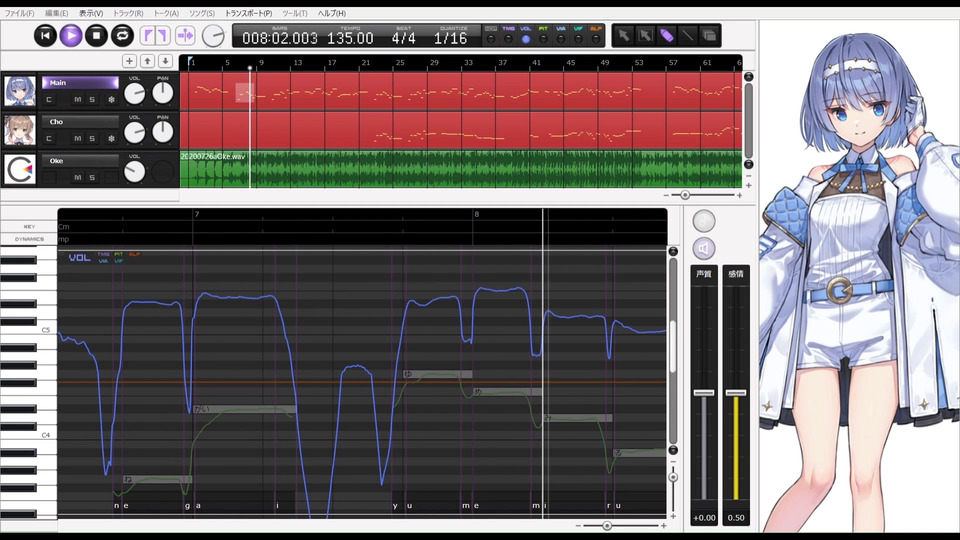
Task: Mute the Oke track
Action: [x=78, y=178]
